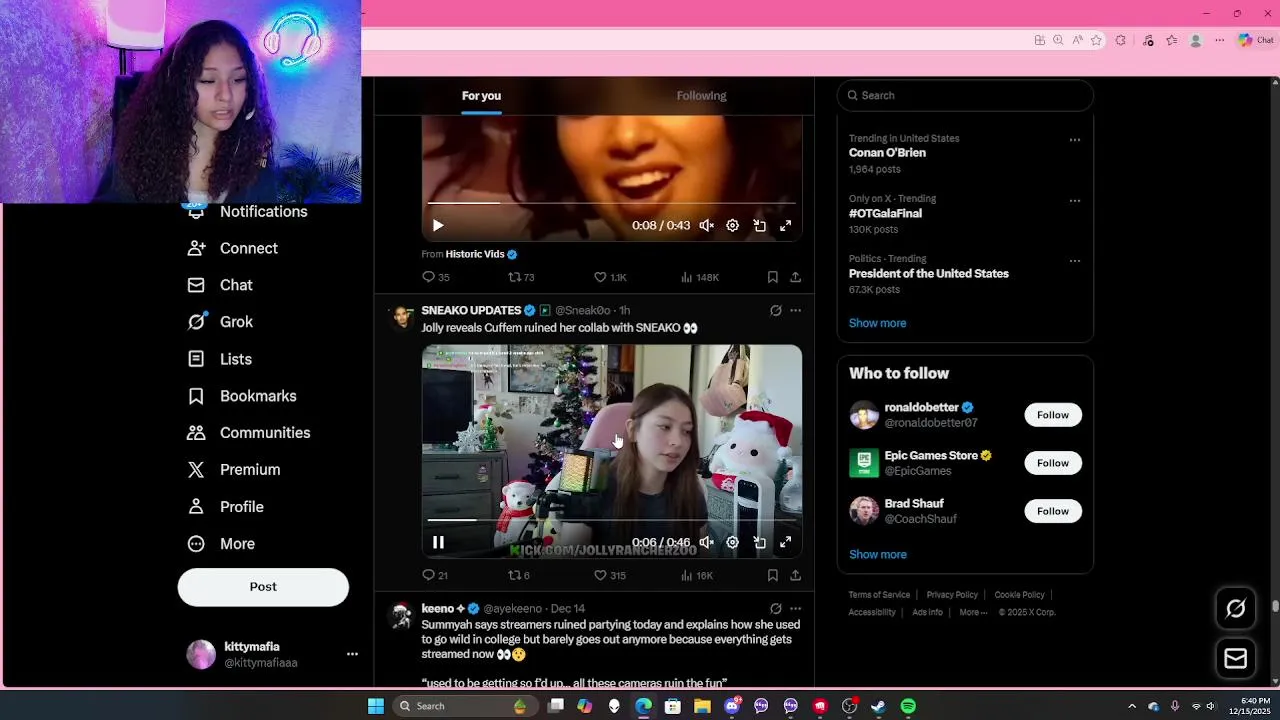Reply to the Historic Vids post (35)

tap(435, 277)
